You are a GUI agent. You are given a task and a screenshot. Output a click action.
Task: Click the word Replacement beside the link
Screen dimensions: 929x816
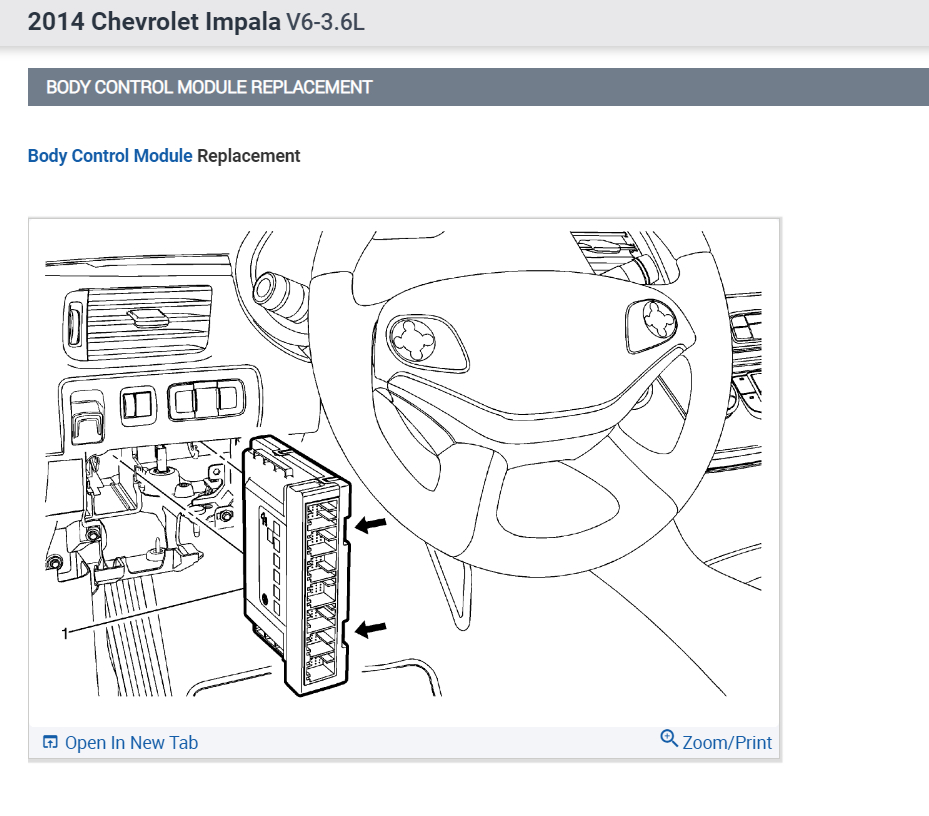click(248, 156)
